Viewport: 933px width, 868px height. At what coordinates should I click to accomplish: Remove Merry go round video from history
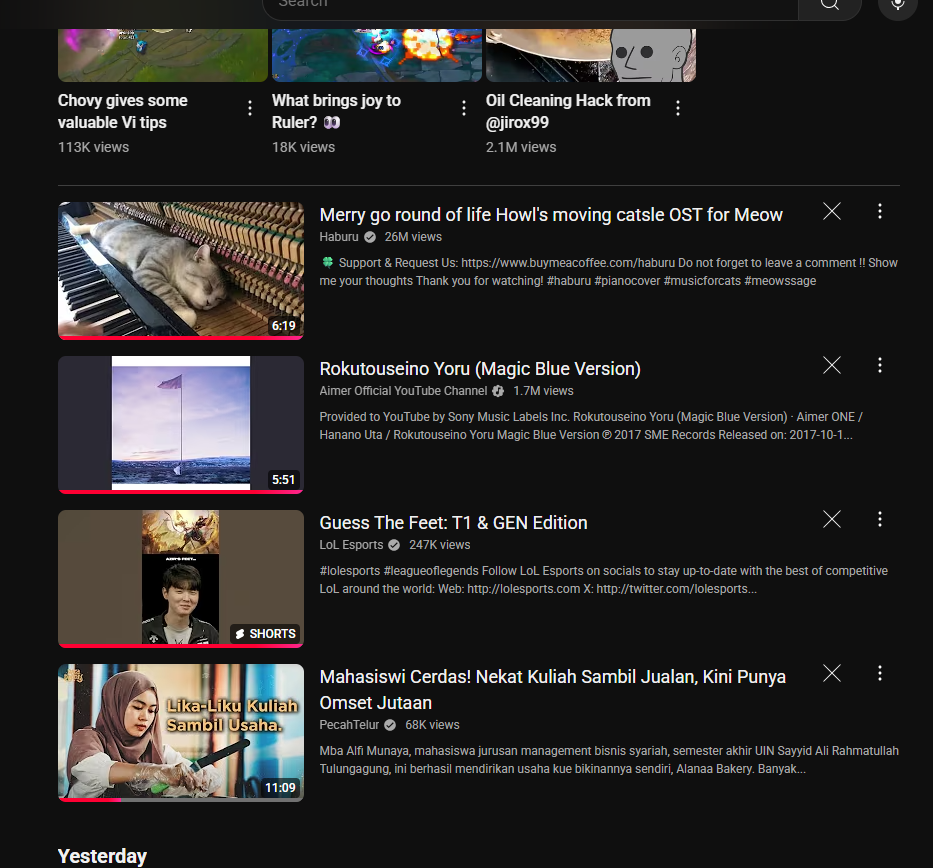point(831,211)
